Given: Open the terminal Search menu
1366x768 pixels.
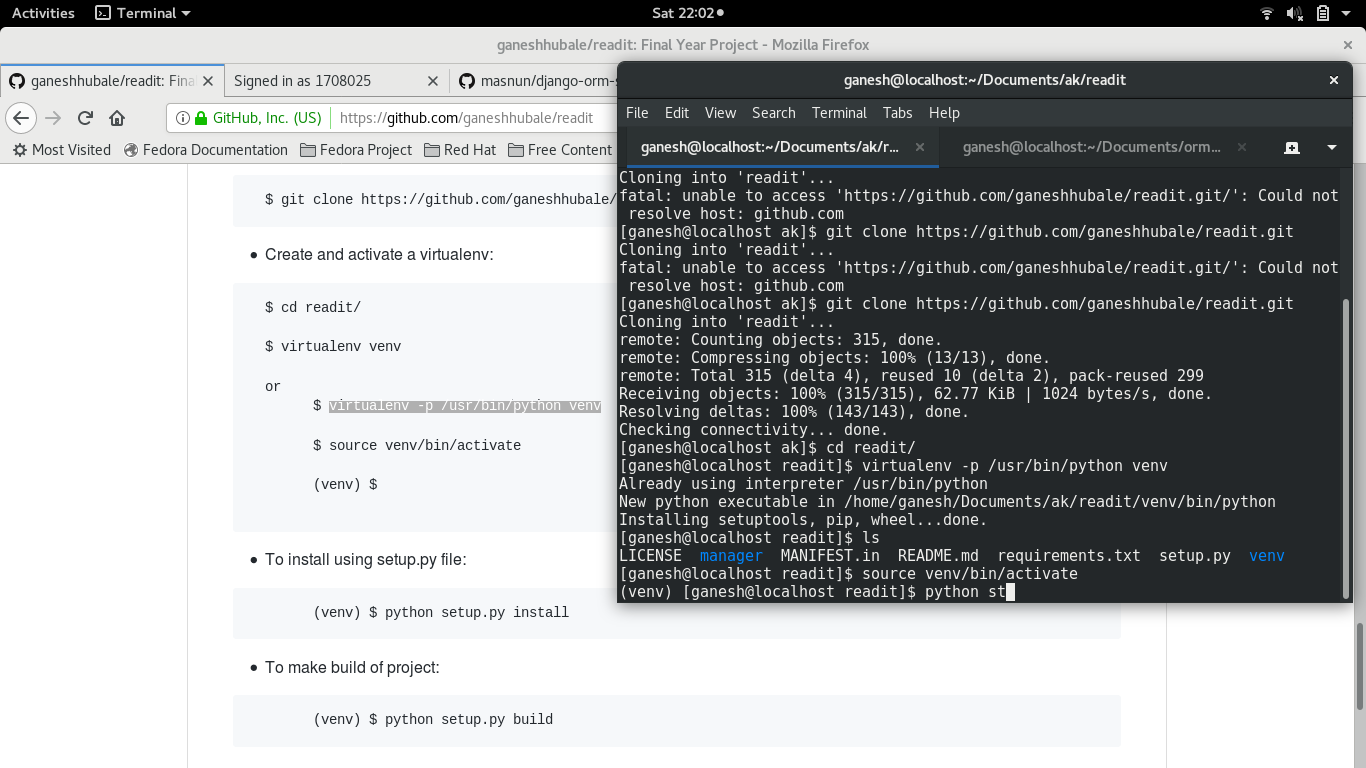Looking at the screenshot, I should [x=774, y=113].
